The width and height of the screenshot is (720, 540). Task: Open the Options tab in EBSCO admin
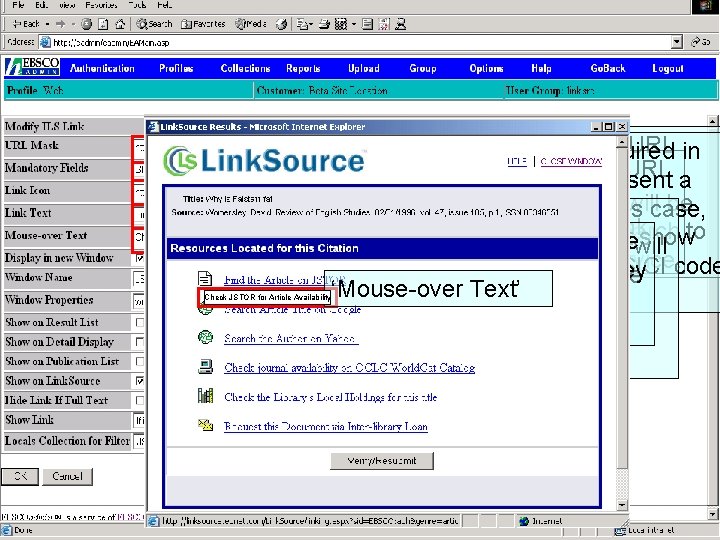pos(486,68)
